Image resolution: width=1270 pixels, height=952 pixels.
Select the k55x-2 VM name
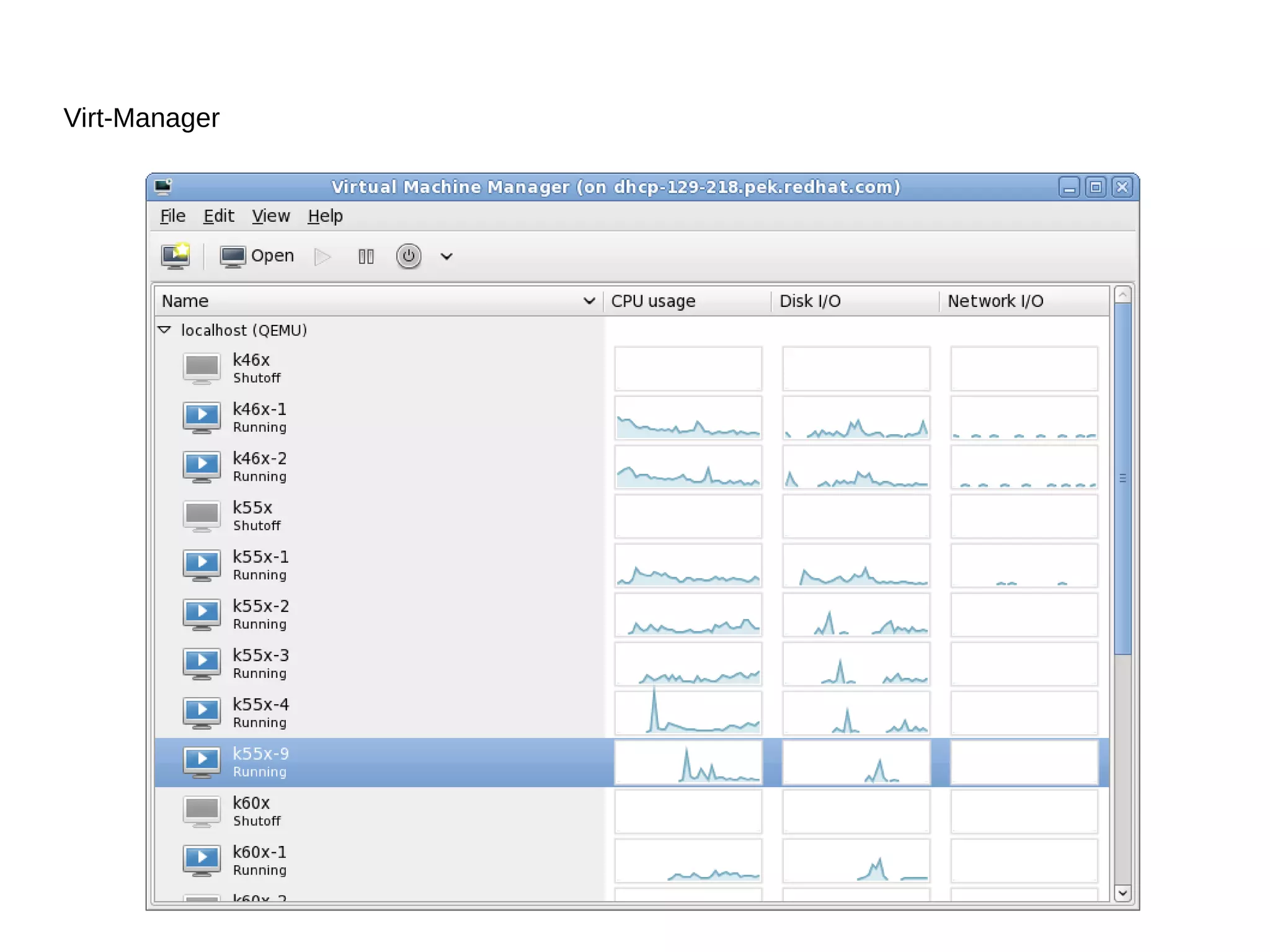click(x=261, y=606)
